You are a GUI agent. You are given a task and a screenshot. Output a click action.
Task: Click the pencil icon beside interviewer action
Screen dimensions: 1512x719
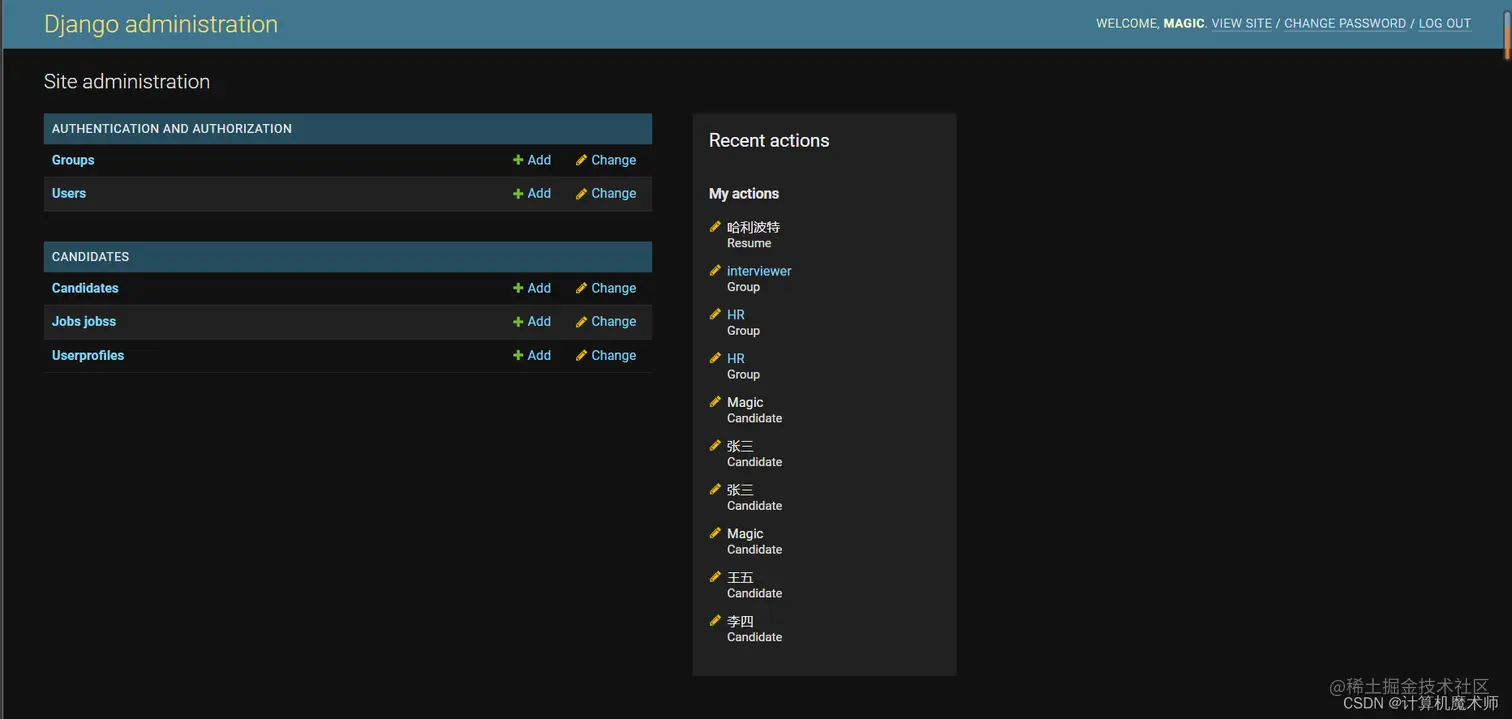(x=715, y=270)
